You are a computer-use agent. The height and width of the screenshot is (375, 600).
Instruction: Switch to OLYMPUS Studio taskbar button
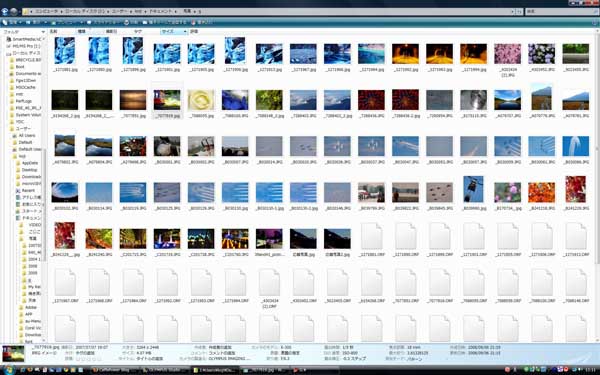[x=166, y=370]
